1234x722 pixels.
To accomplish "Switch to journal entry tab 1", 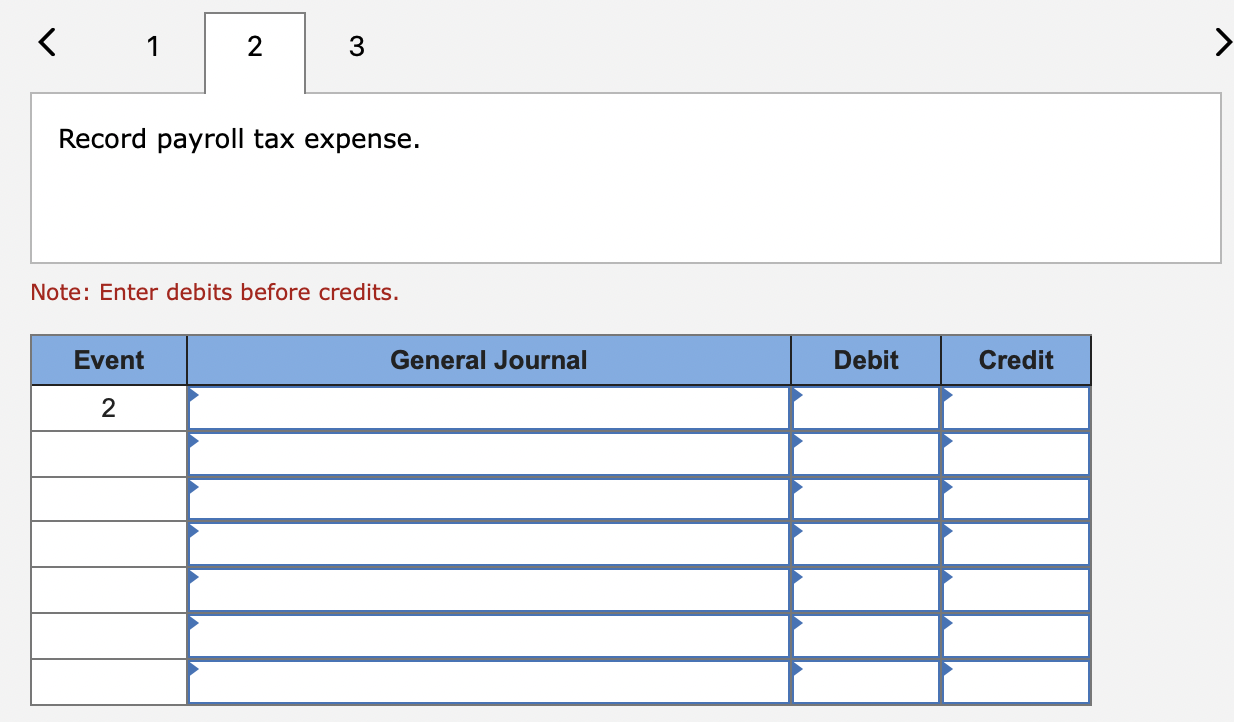I will pos(152,46).
